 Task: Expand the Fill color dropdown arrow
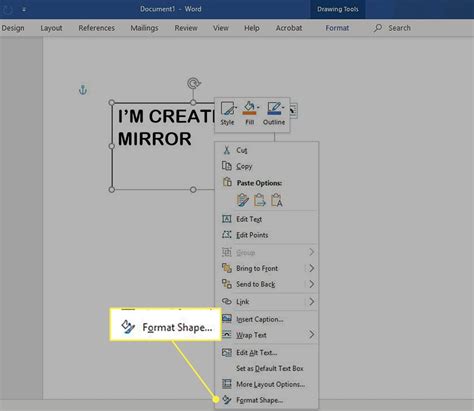(x=258, y=108)
